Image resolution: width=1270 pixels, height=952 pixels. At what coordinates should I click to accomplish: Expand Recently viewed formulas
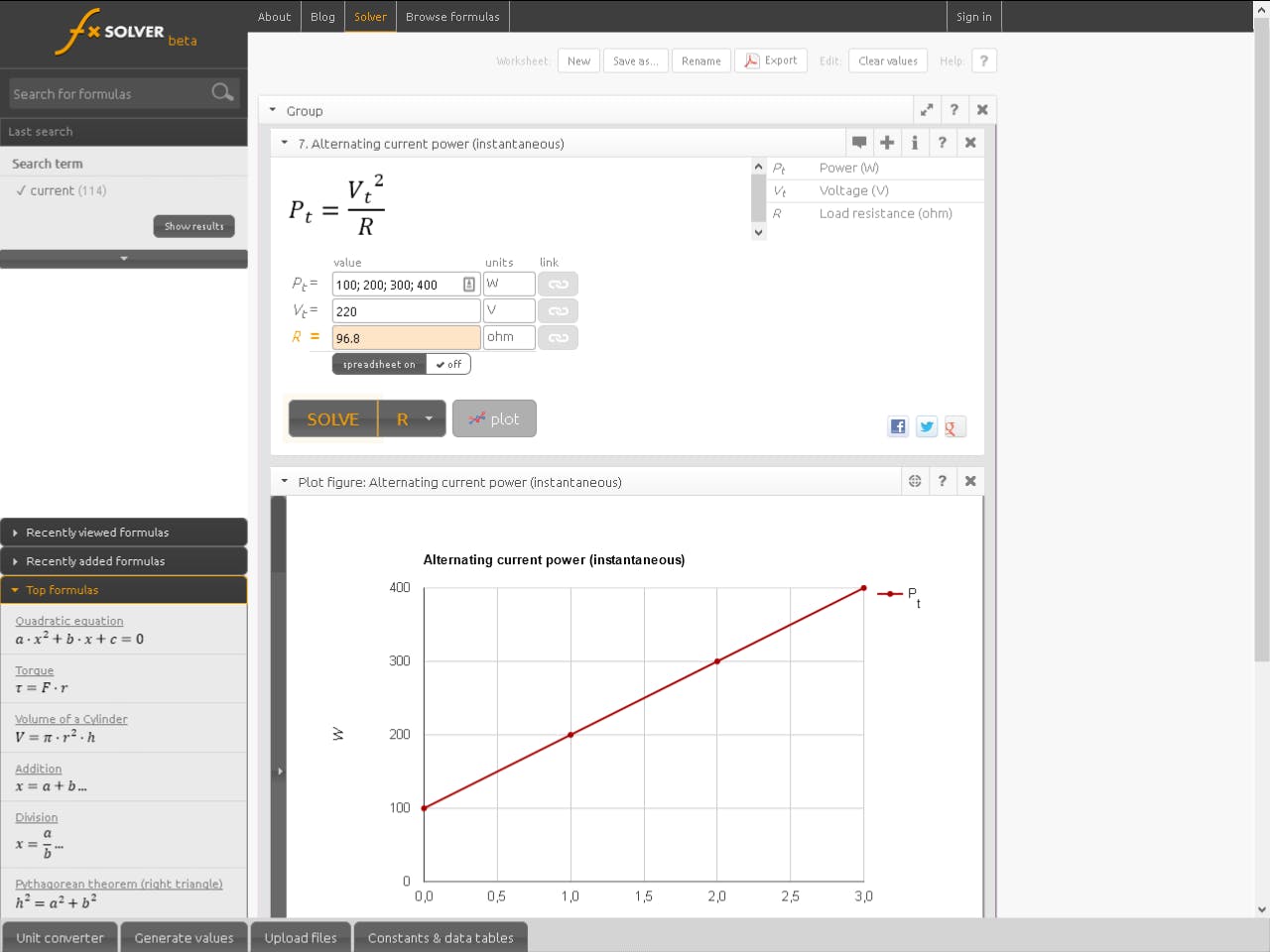[x=124, y=533]
